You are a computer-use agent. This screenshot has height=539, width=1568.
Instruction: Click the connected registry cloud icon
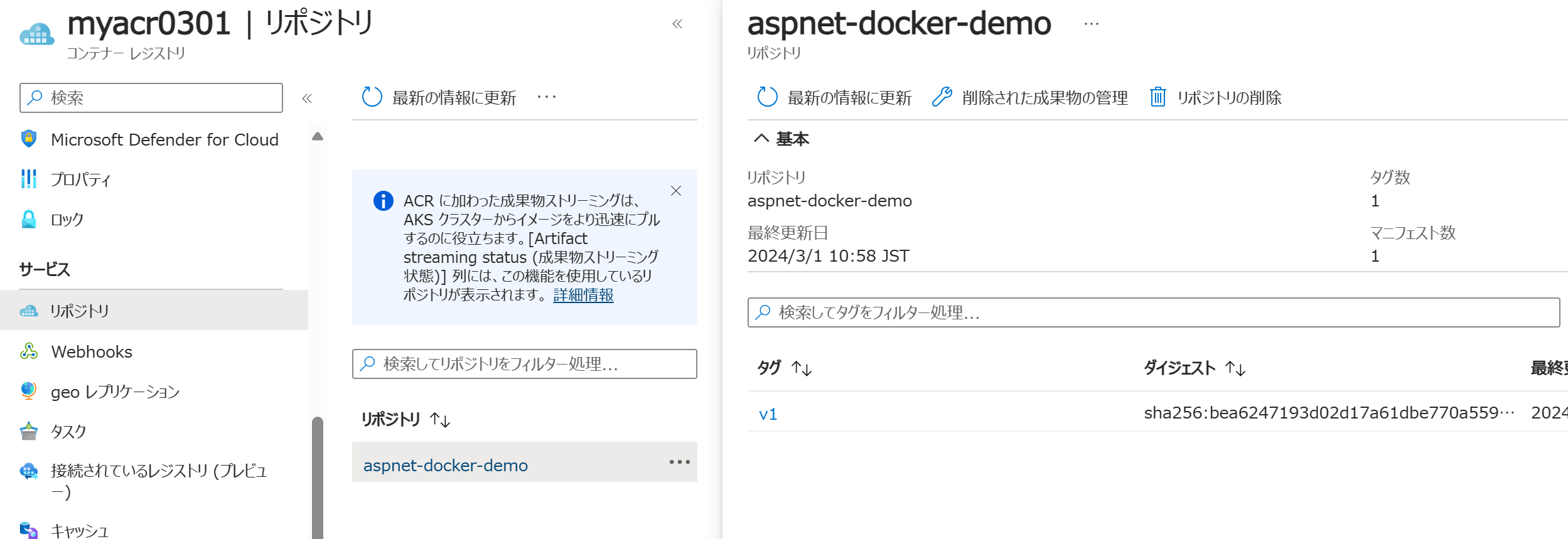pos(29,471)
